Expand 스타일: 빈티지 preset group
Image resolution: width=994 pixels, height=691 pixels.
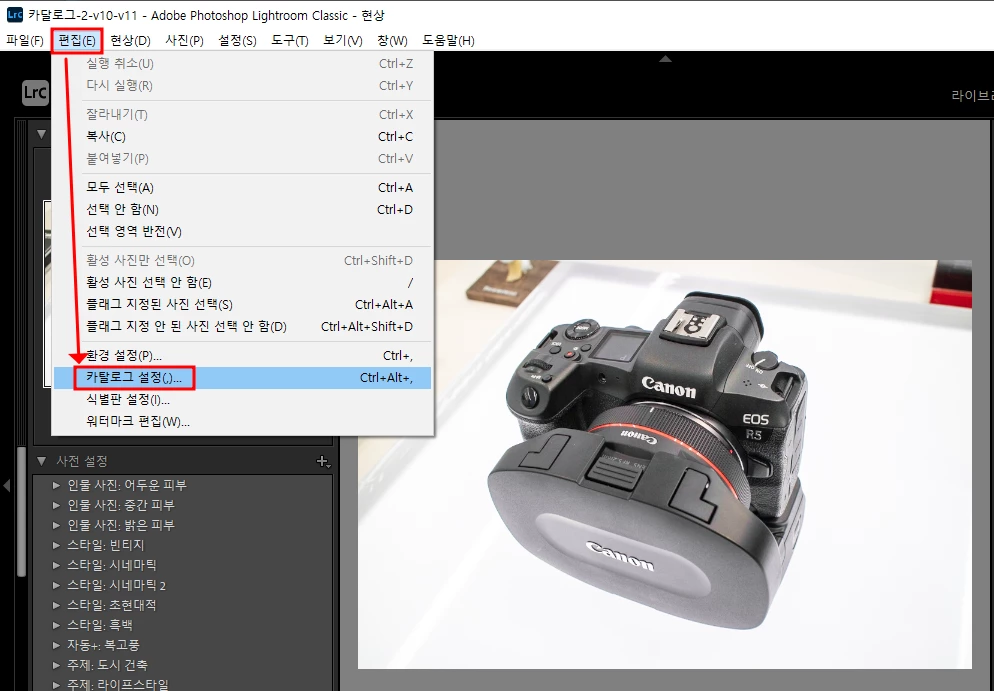56,545
